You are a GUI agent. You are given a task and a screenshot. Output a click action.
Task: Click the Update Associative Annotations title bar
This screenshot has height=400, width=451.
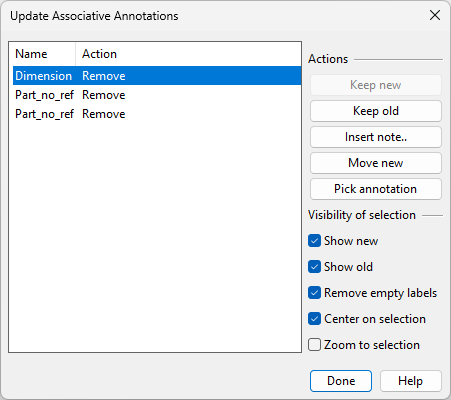(213, 16)
